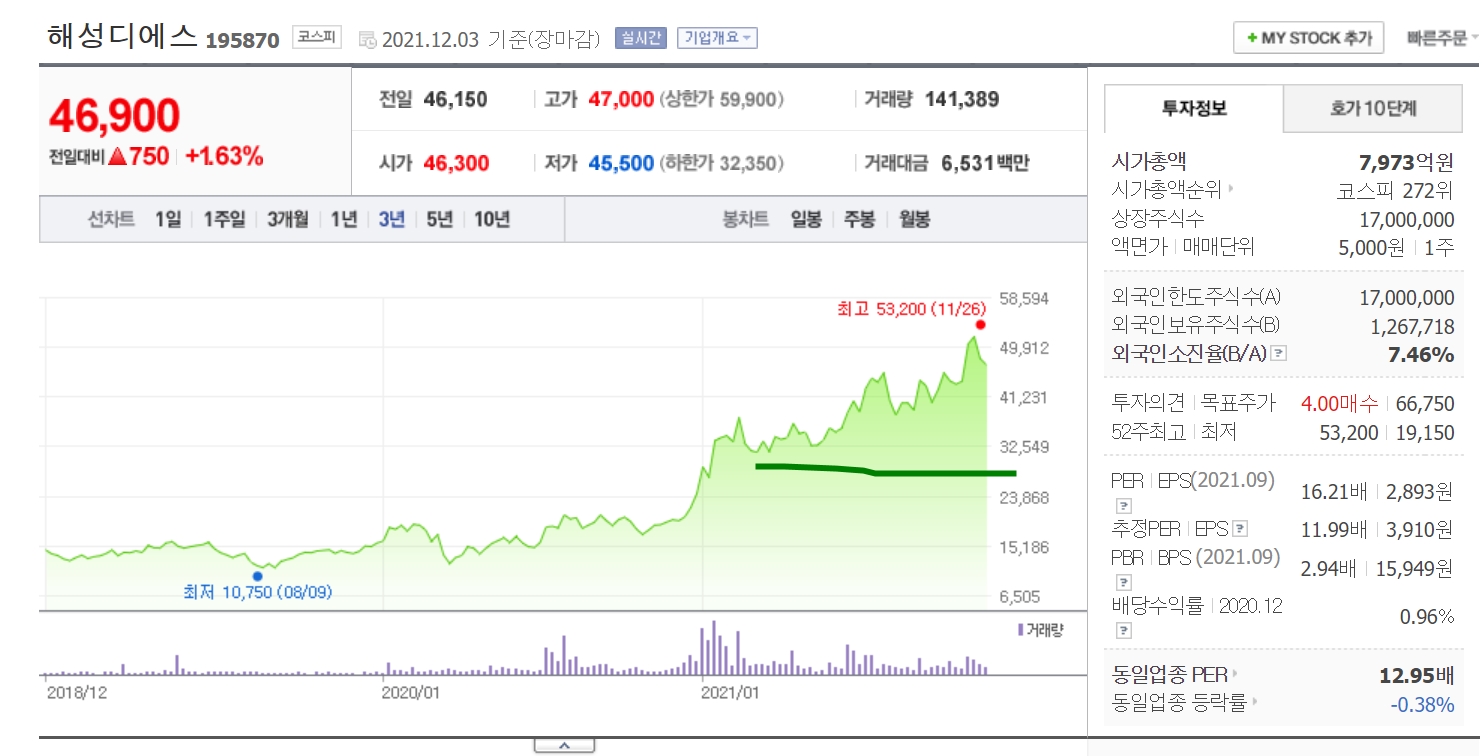The width and height of the screenshot is (1483, 756).
Task: Switch to the 월봉 candle chart
Action: coord(914,220)
